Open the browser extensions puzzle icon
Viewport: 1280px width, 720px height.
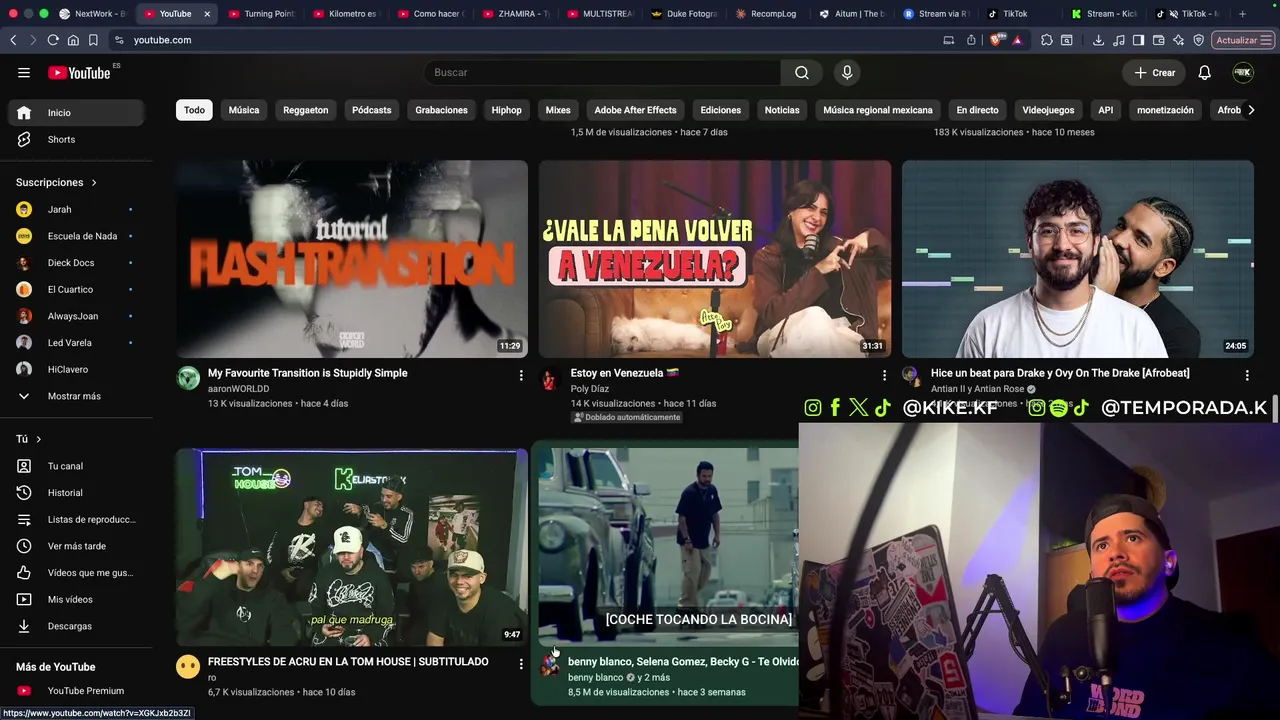[1047, 40]
